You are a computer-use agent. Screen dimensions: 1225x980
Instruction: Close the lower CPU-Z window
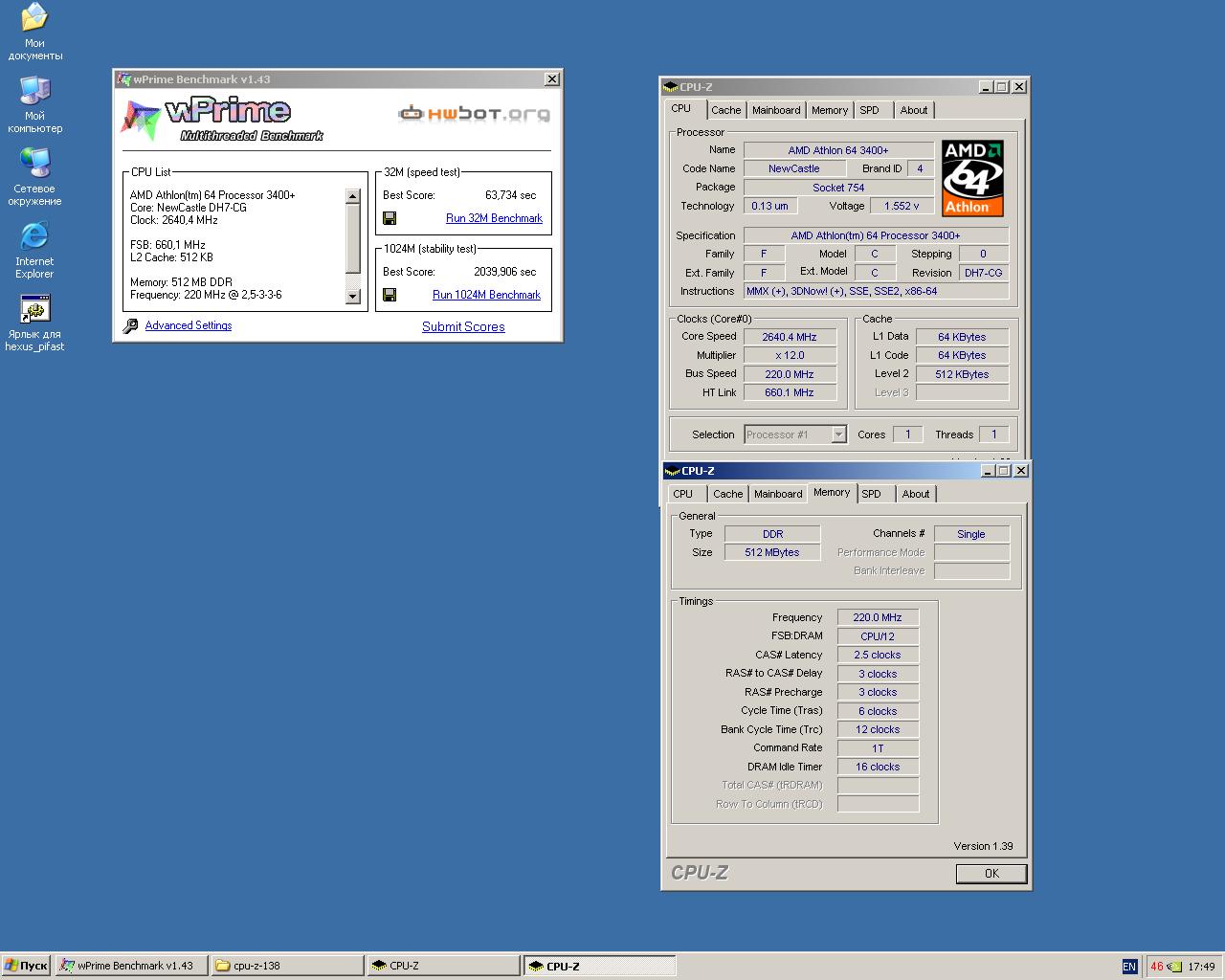tap(1021, 471)
